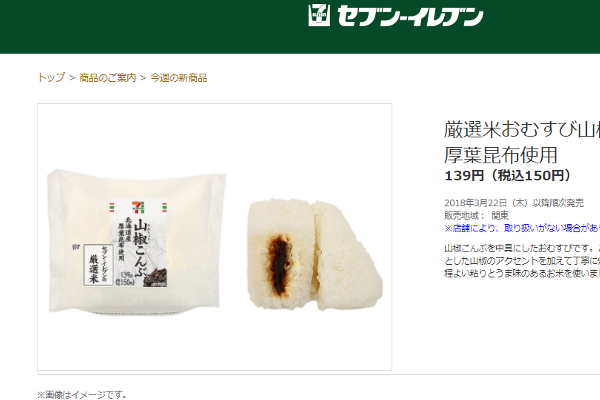
Task: Click the product description paragraph
Action: tap(522, 261)
